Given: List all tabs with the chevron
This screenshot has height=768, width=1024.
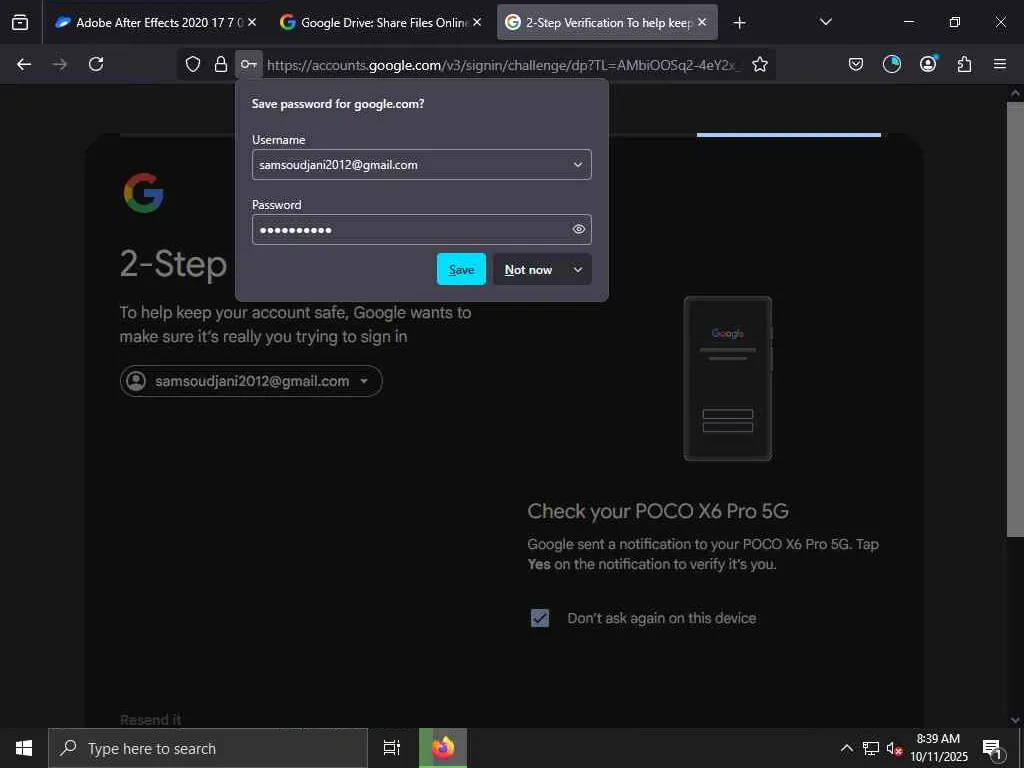Looking at the screenshot, I should (825, 22).
